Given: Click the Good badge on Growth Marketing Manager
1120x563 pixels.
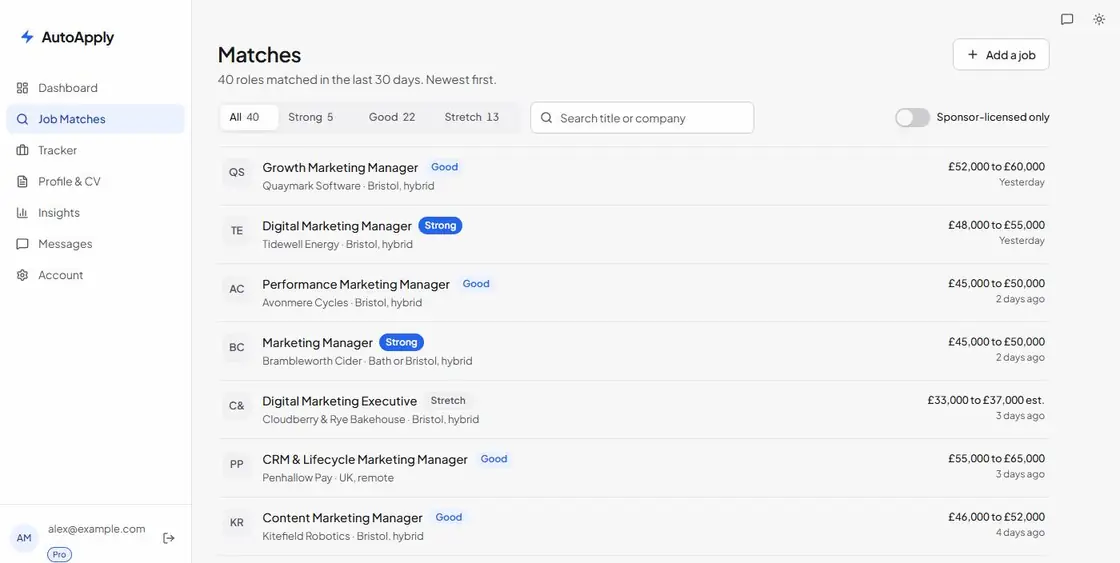Looking at the screenshot, I should (x=444, y=167).
